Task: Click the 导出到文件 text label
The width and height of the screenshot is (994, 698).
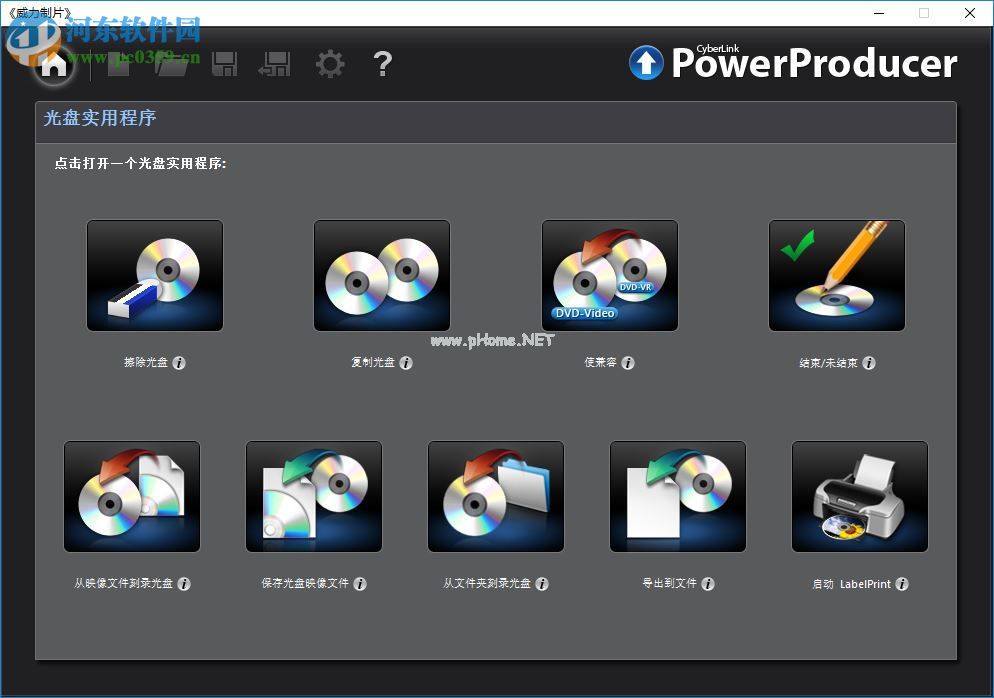Action: point(669,584)
